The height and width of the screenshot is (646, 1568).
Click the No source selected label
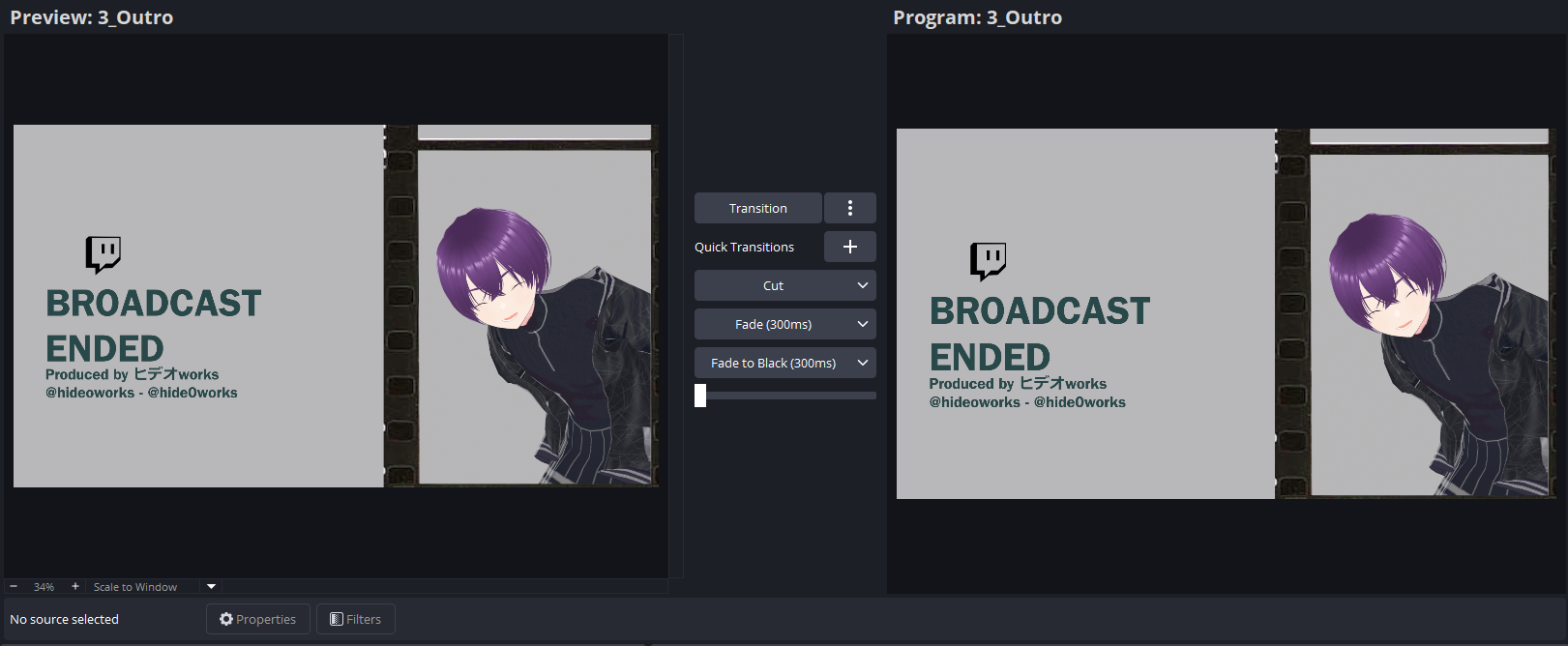pos(64,619)
